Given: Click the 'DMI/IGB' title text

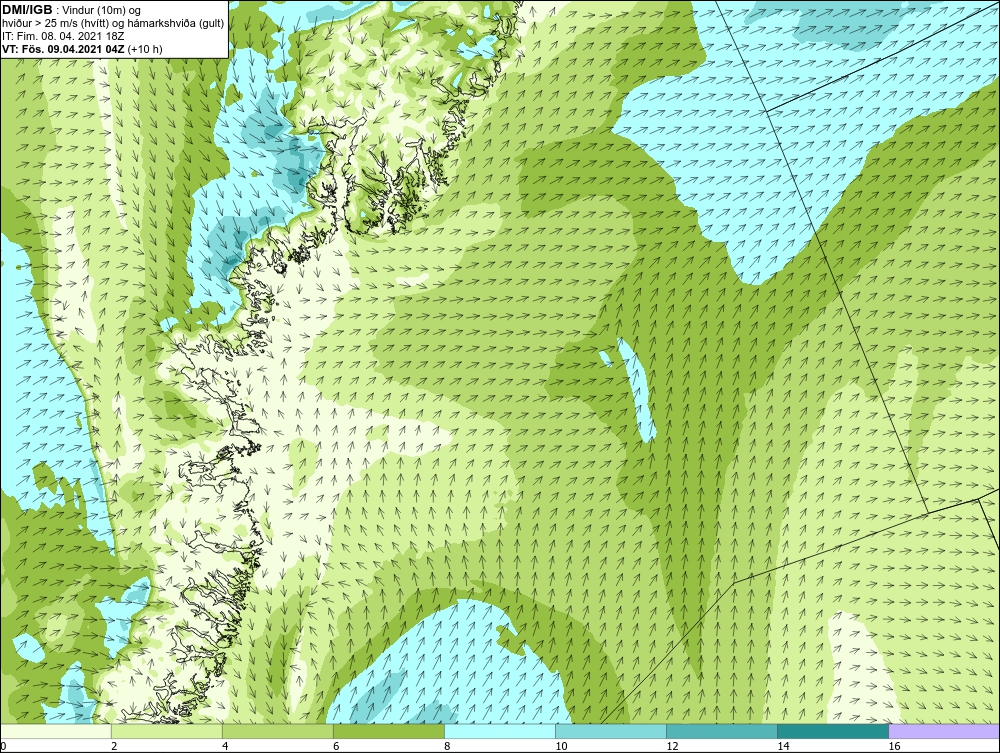Looking at the screenshot, I should click(x=27, y=10).
